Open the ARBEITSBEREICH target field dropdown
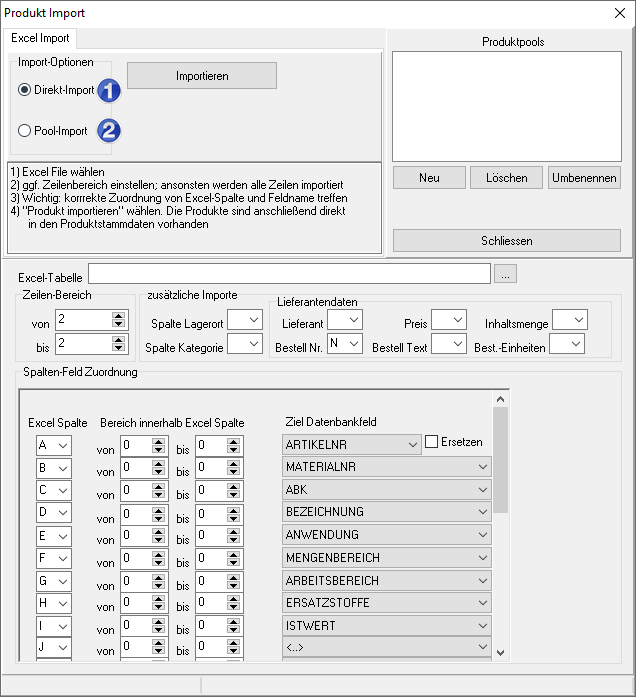The image size is (636, 697). 387,581
